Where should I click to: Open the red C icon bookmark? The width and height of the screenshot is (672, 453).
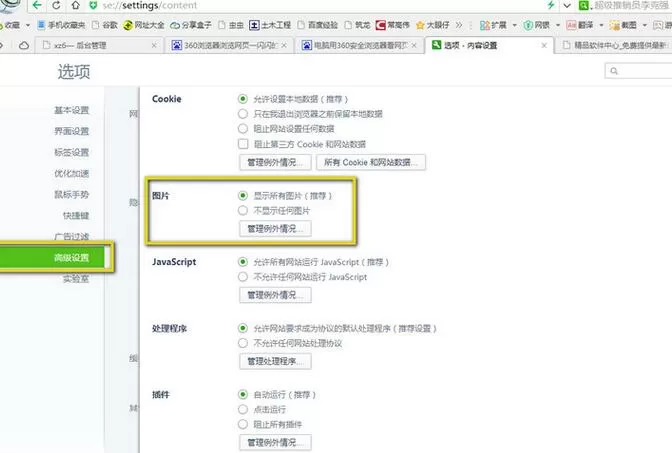click(x=381, y=25)
